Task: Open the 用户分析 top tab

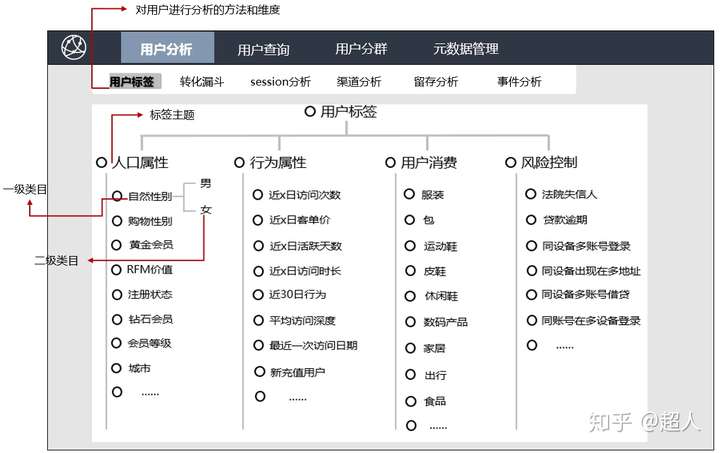Action: (167, 48)
